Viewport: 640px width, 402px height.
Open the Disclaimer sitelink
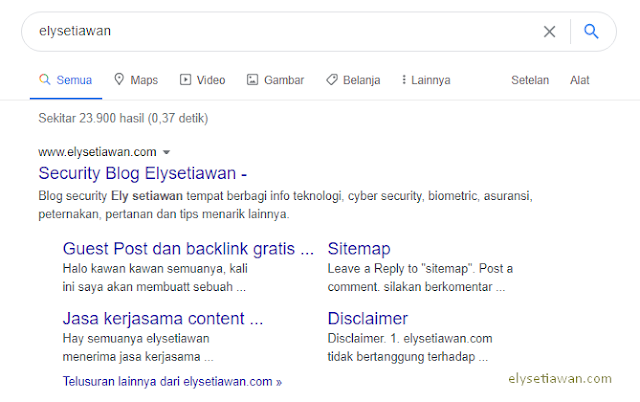pyautogui.click(x=367, y=318)
